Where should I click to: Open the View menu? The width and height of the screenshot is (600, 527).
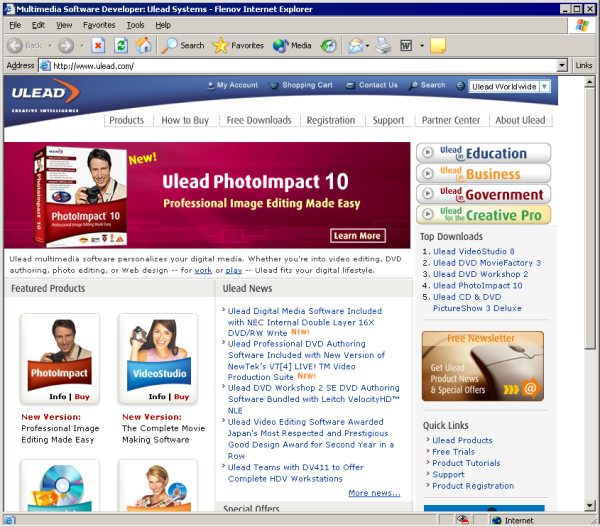click(x=64, y=25)
